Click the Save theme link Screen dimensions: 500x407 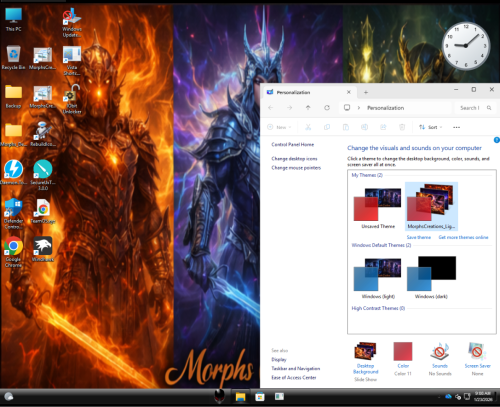click(419, 237)
